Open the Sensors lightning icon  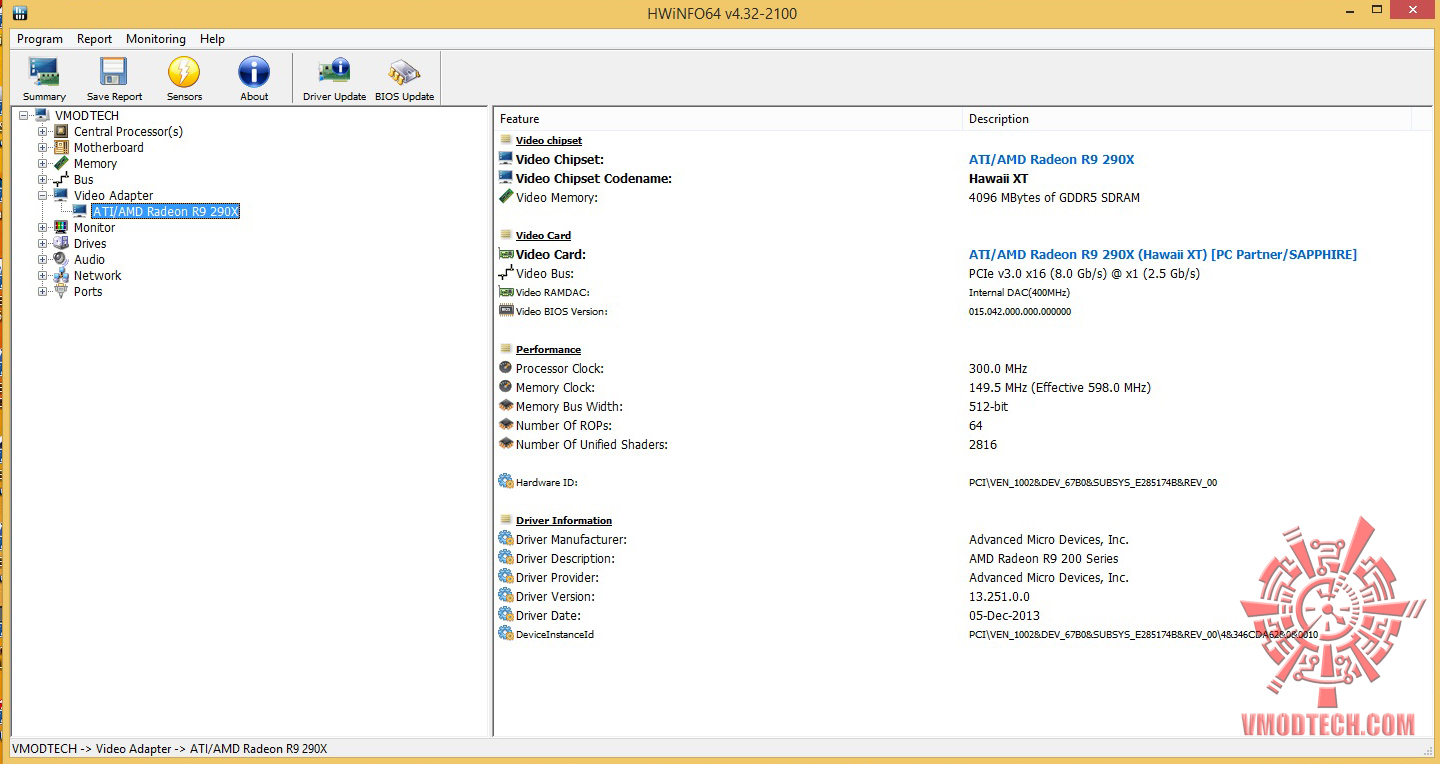click(x=184, y=72)
